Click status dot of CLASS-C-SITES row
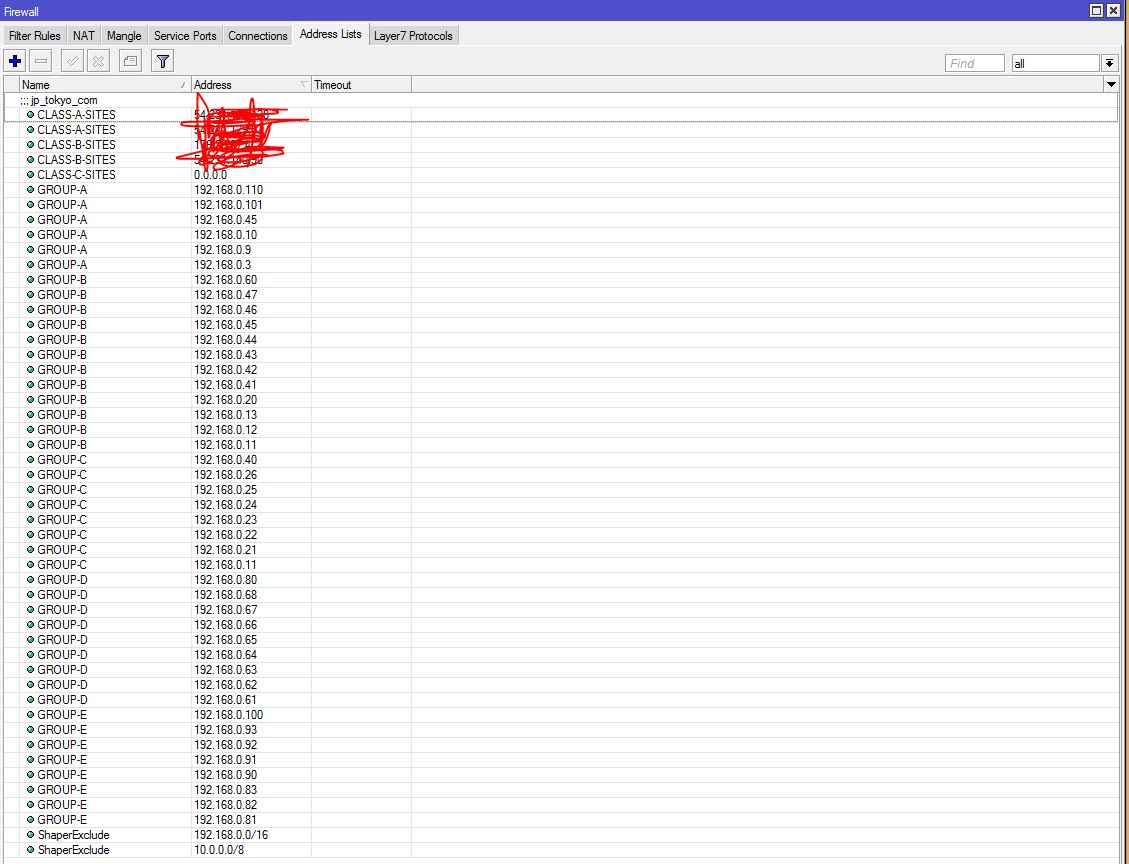Image resolution: width=1129 pixels, height=864 pixels. pos(30,174)
